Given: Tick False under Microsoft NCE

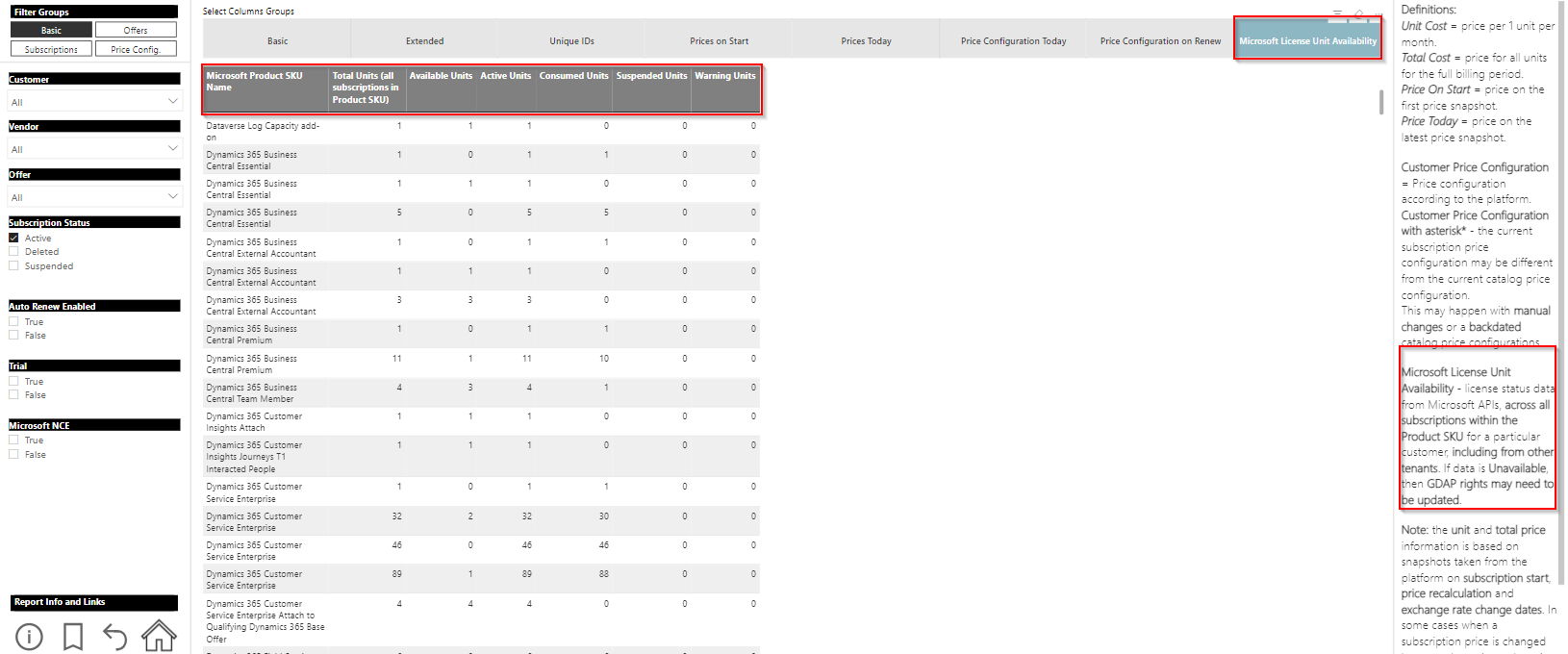Looking at the screenshot, I should (13, 454).
